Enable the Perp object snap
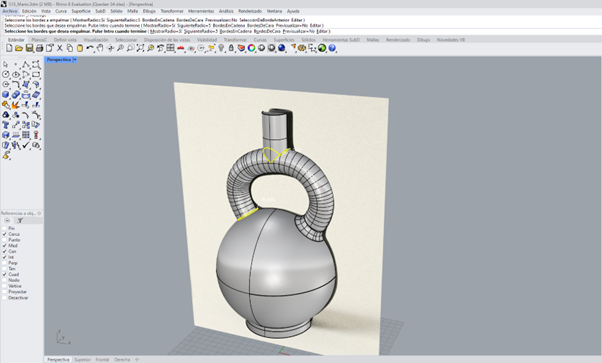Image resolution: width=602 pixels, height=363 pixels. coord(5,263)
